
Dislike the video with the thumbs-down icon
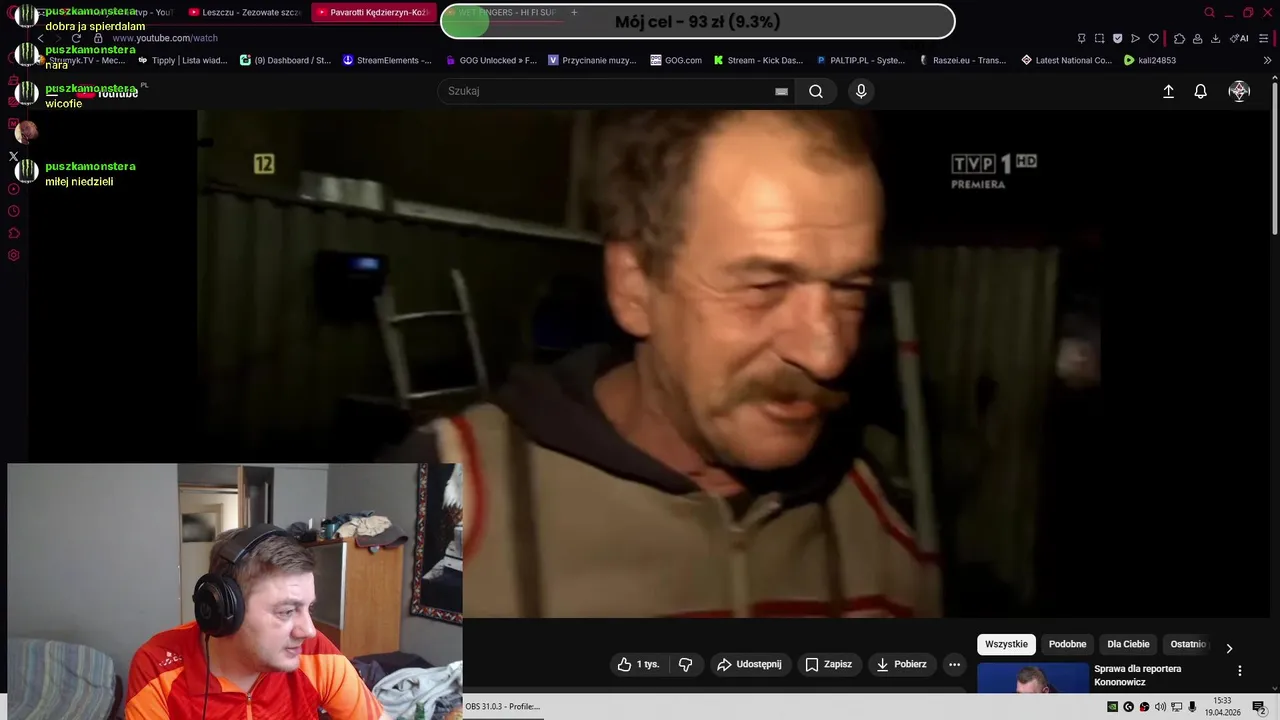686,664
